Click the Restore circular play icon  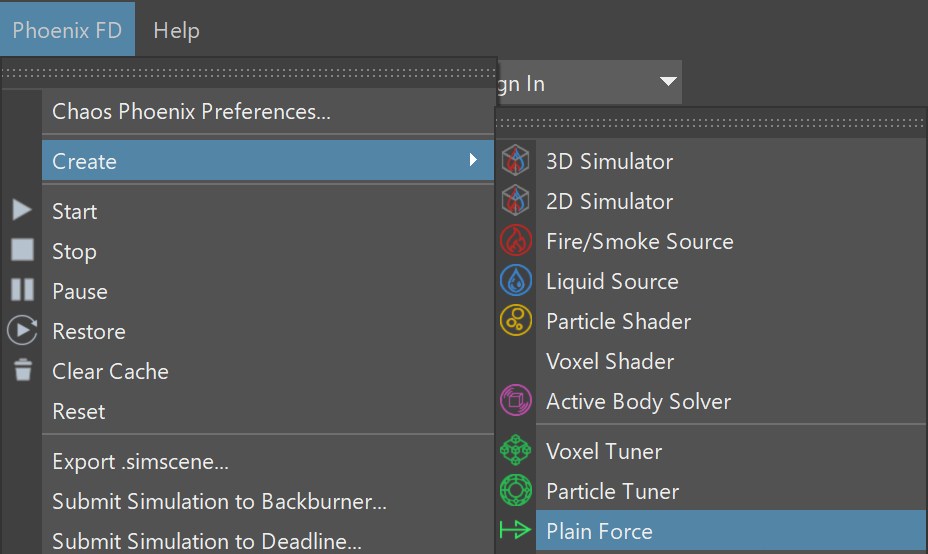pyautogui.click(x=22, y=330)
